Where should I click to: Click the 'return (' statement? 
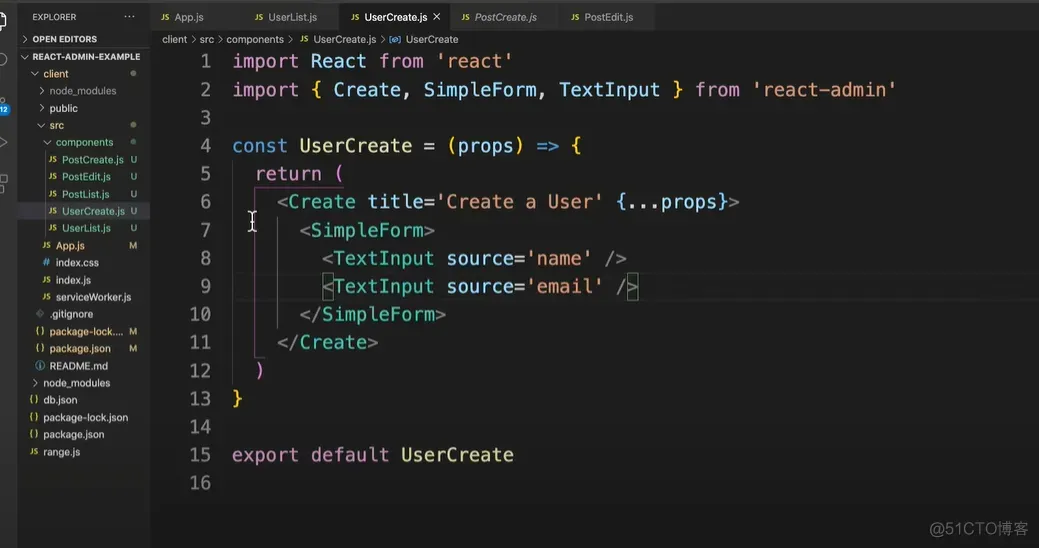tap(299, 174)
